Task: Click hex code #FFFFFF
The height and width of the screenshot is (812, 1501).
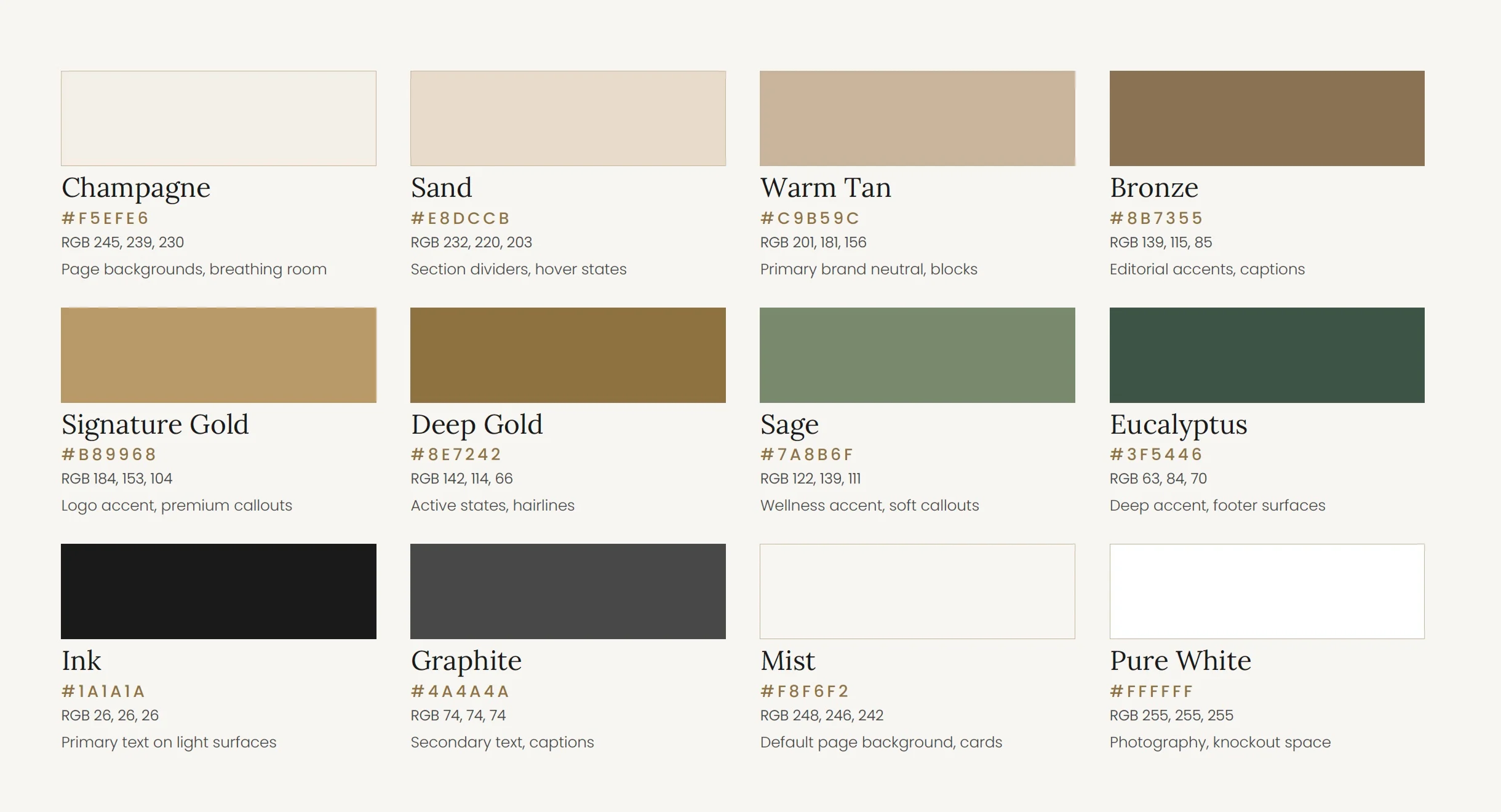Action: (x=1152, y=691)
